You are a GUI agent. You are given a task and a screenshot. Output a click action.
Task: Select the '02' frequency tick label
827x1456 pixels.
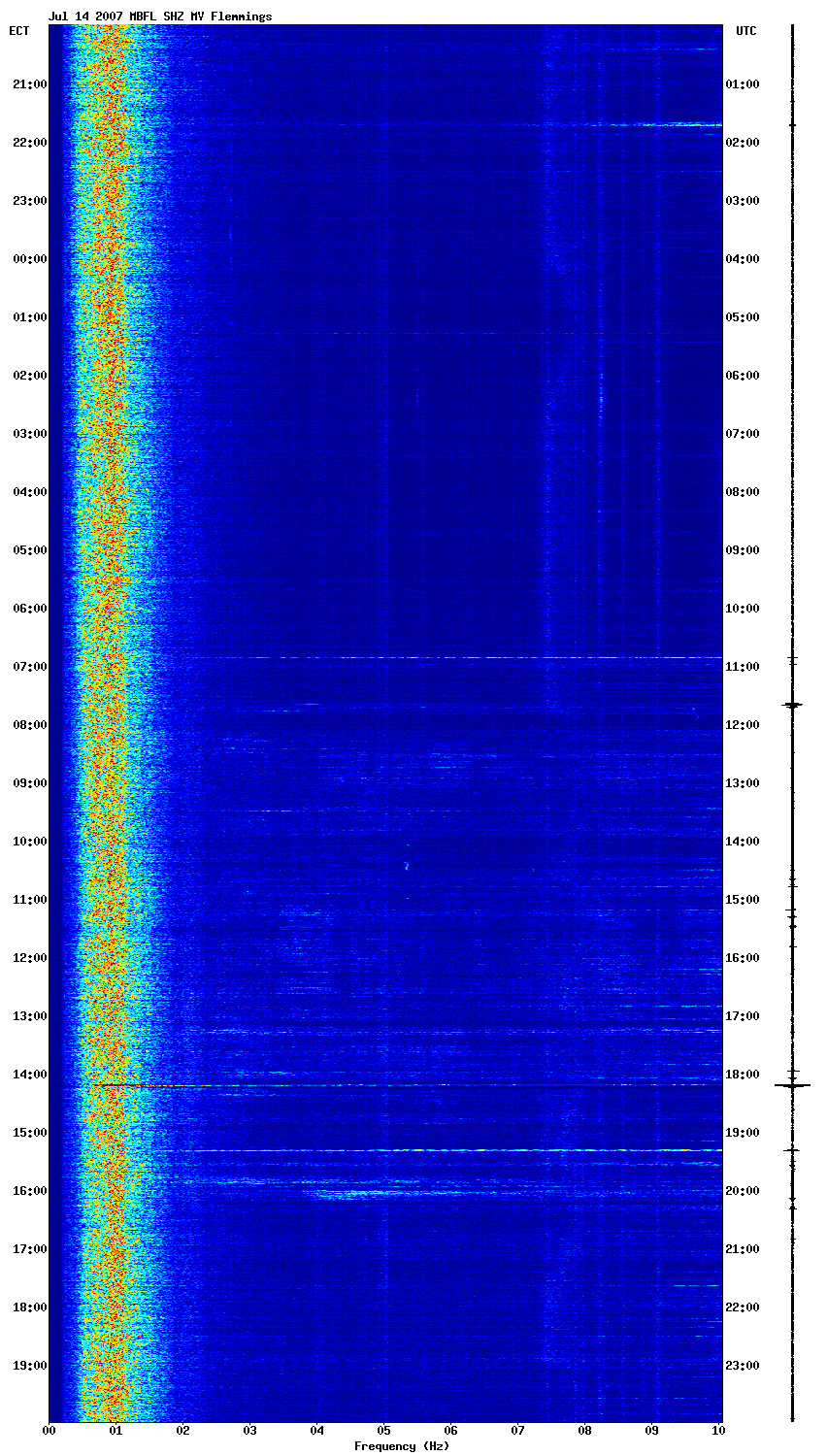(183, 1431)
